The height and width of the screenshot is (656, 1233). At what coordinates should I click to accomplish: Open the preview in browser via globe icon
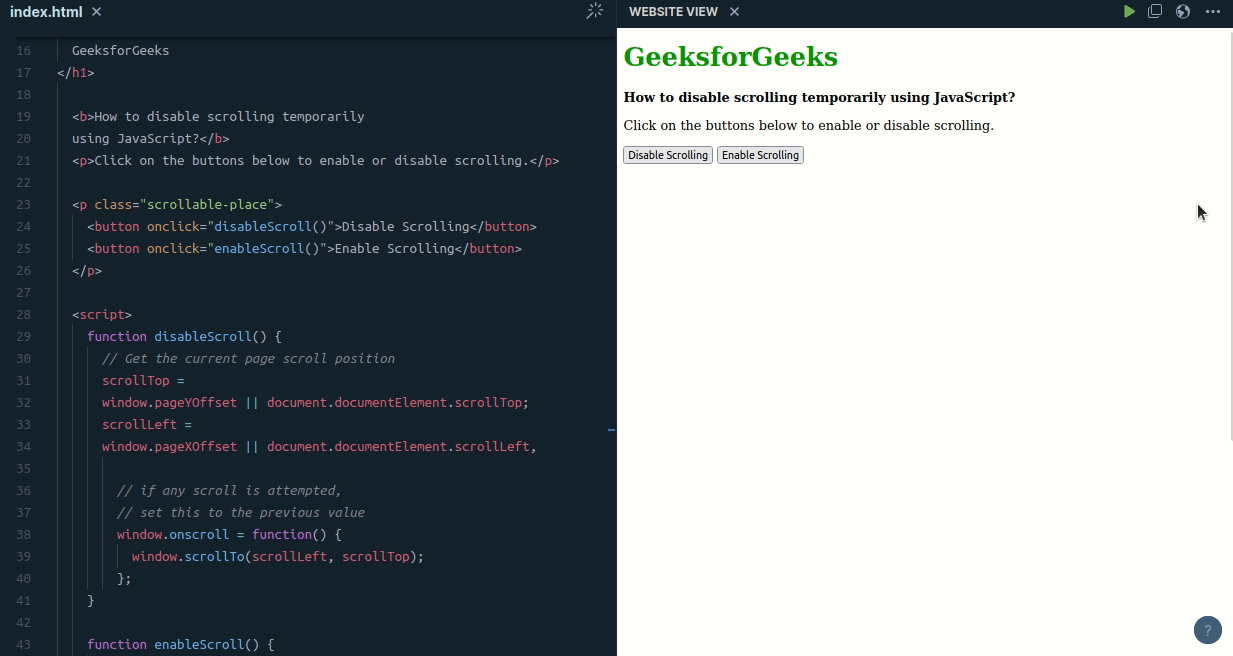(1182, 11)
